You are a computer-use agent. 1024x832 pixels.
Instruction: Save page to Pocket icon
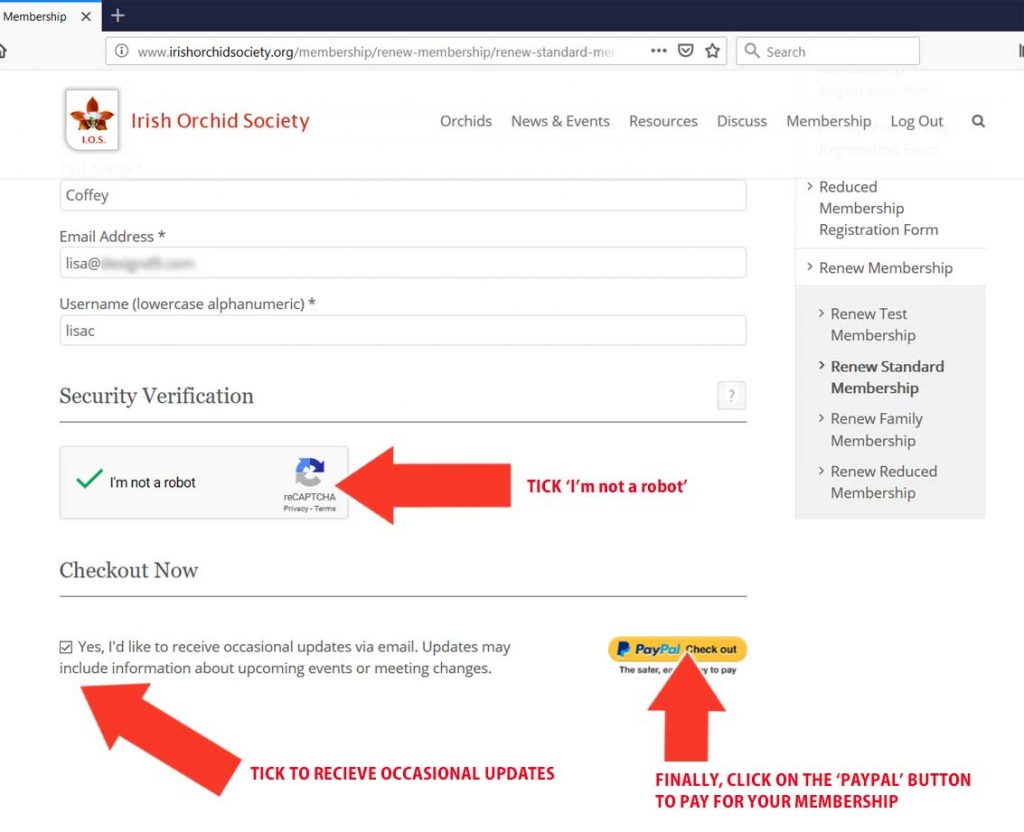pyautogui.click(x=685, y=51)
